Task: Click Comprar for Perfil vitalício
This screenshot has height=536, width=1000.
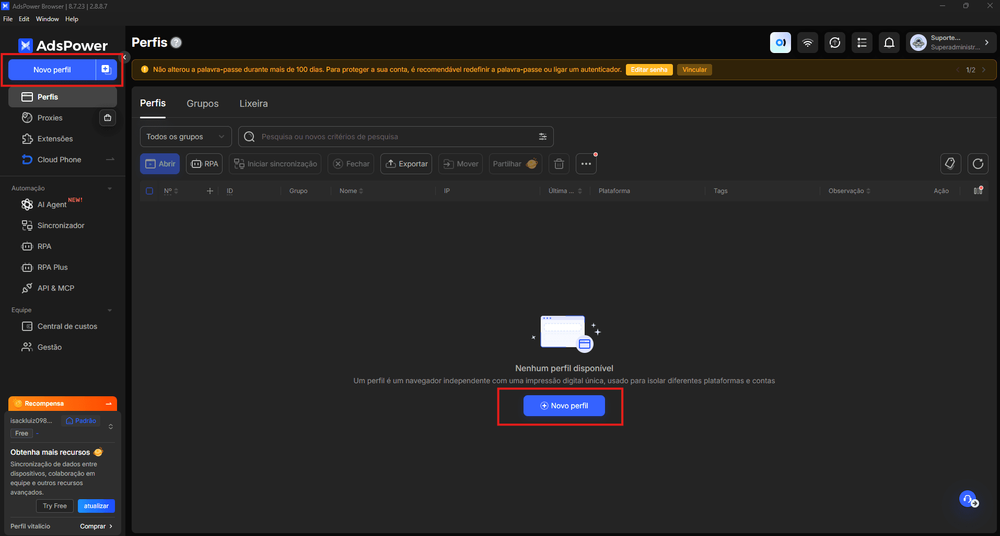Action: pyautogui.click(x=96, y=526)
